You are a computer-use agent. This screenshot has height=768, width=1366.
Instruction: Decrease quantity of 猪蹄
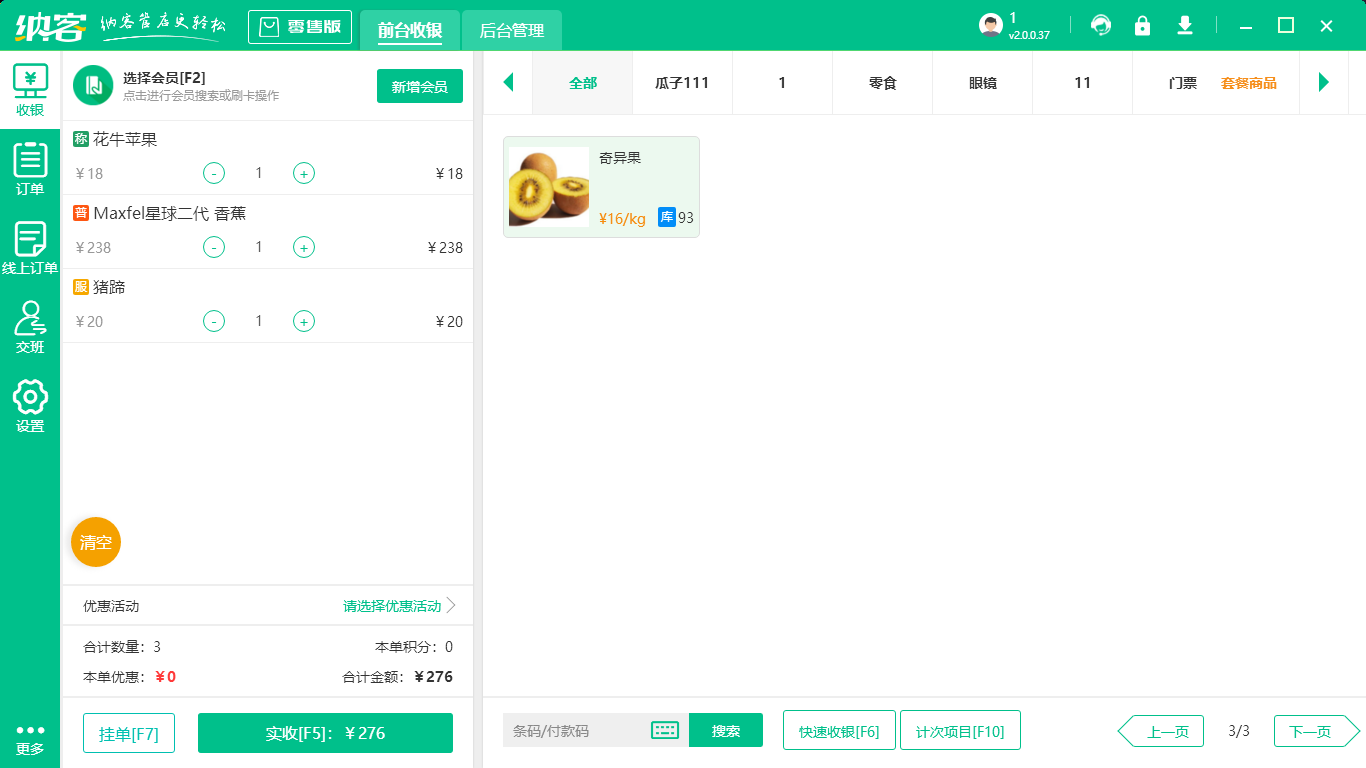(x=214, y=321)
